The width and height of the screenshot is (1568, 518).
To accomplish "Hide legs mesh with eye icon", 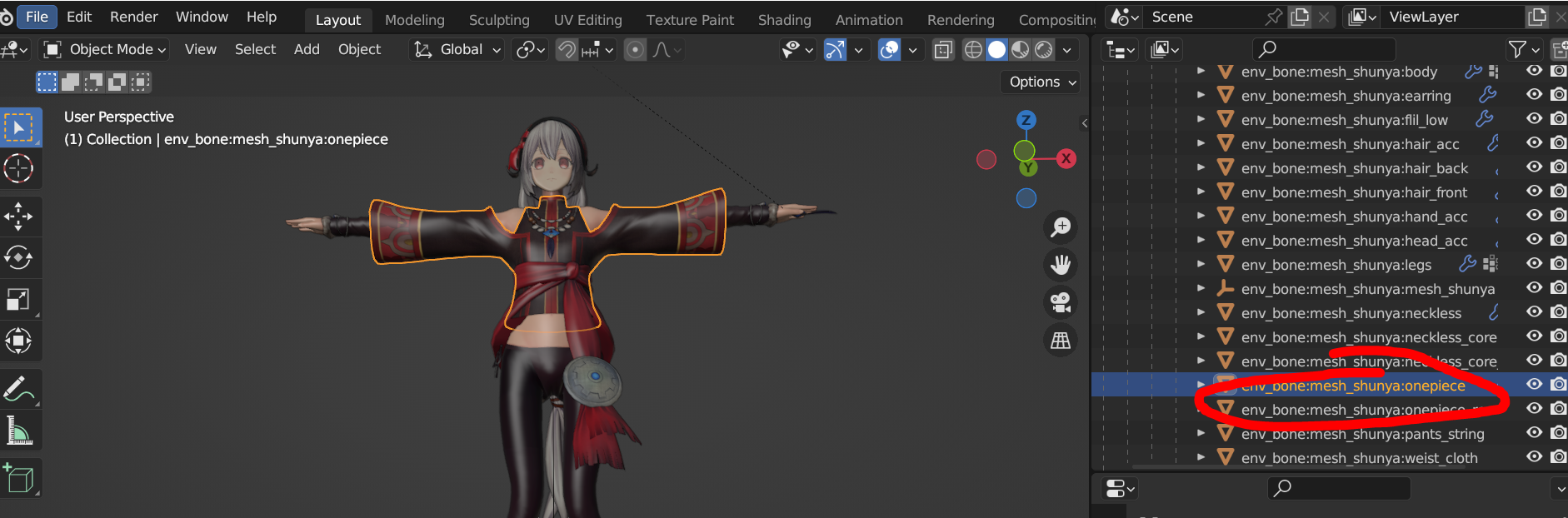I will [x=1534, y=264].
